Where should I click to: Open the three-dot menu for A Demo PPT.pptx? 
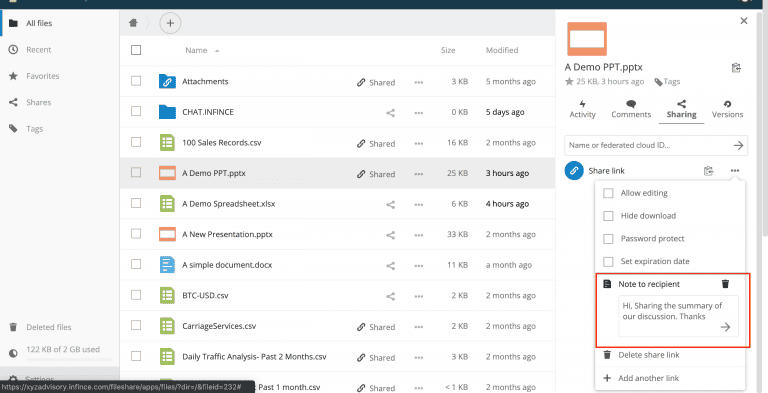click(418, 174)
